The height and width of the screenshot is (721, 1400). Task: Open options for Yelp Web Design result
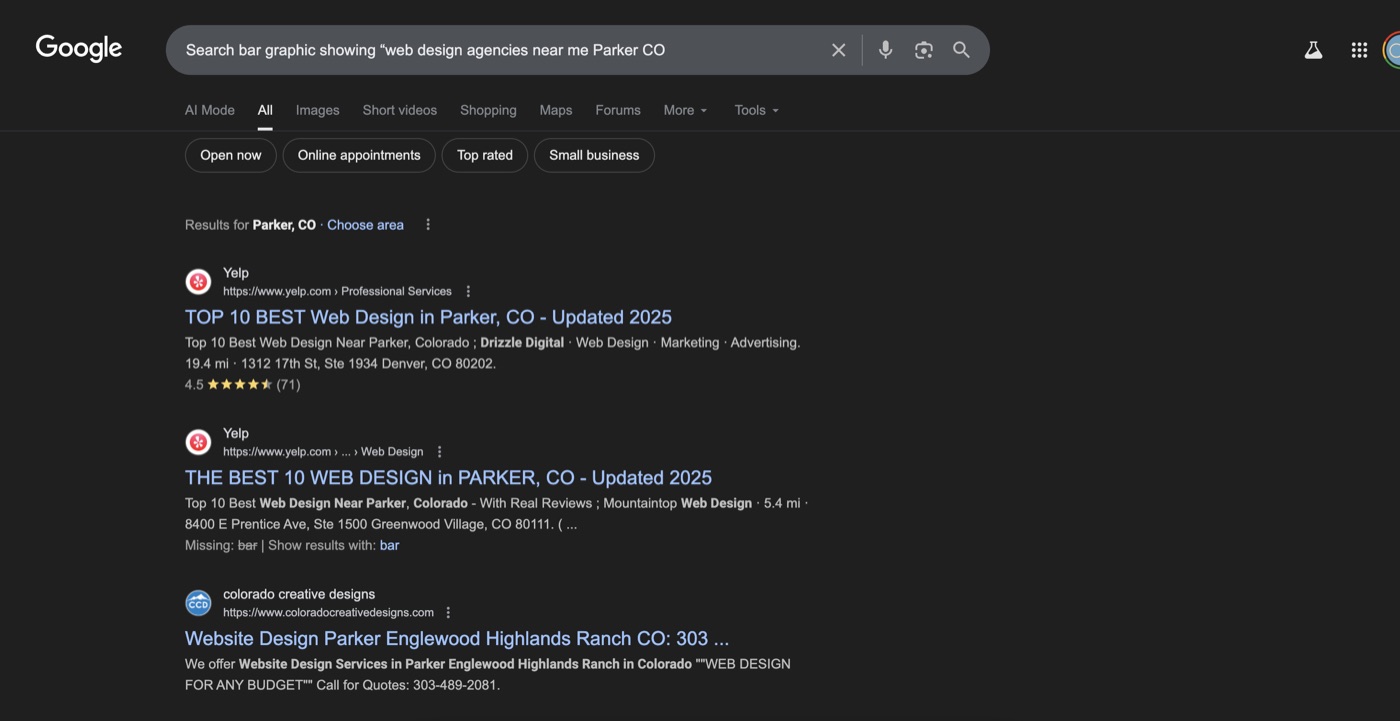[x=439, y=452]
